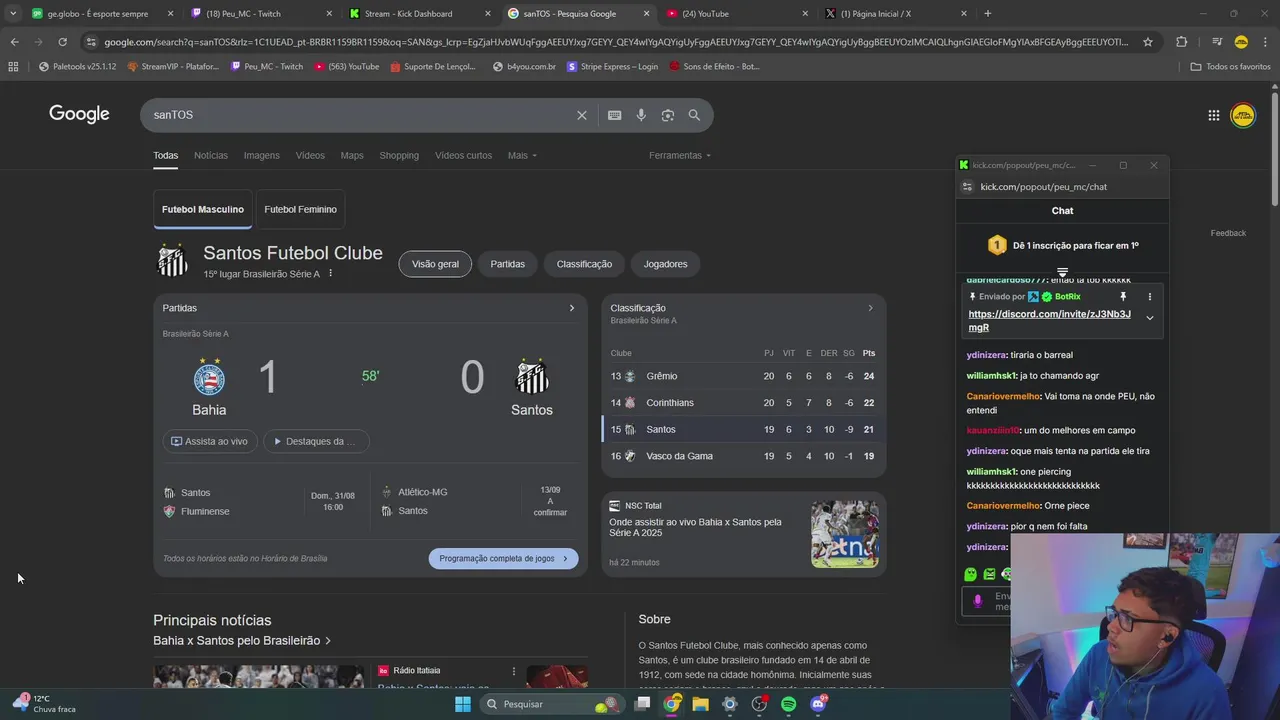Screen dimensions: 1280x720
Task: Click the Google logo
Action: 79,114
